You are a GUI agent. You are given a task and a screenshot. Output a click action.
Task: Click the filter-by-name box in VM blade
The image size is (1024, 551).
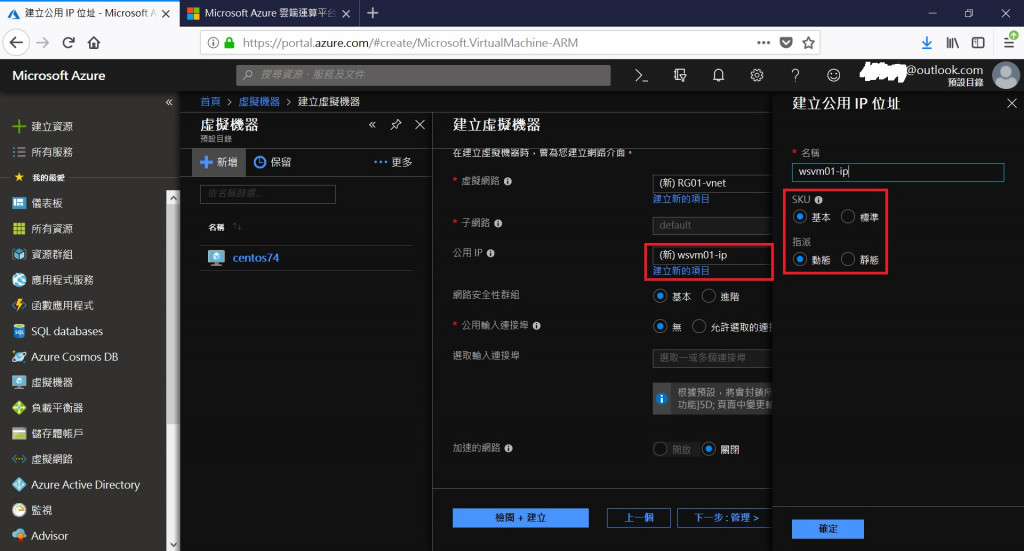[x=268, y=194]
